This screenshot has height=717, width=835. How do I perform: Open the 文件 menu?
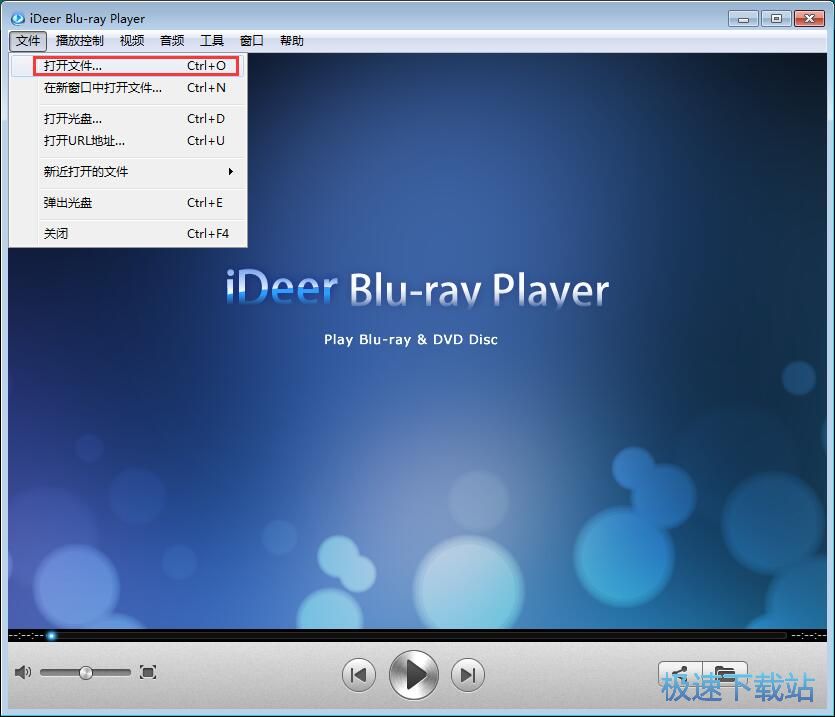pyautogui.click(x=28, y=40)
